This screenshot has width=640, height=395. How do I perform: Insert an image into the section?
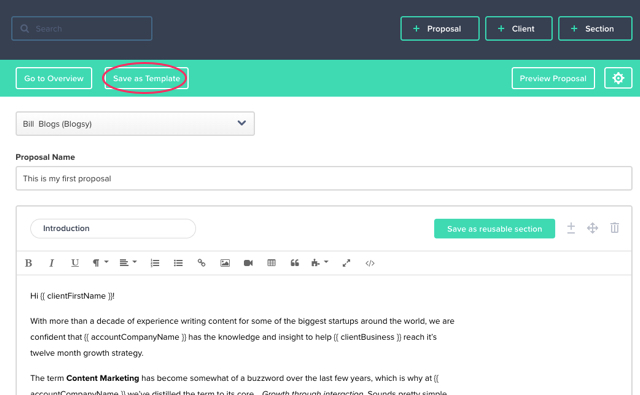click(225, 263)
